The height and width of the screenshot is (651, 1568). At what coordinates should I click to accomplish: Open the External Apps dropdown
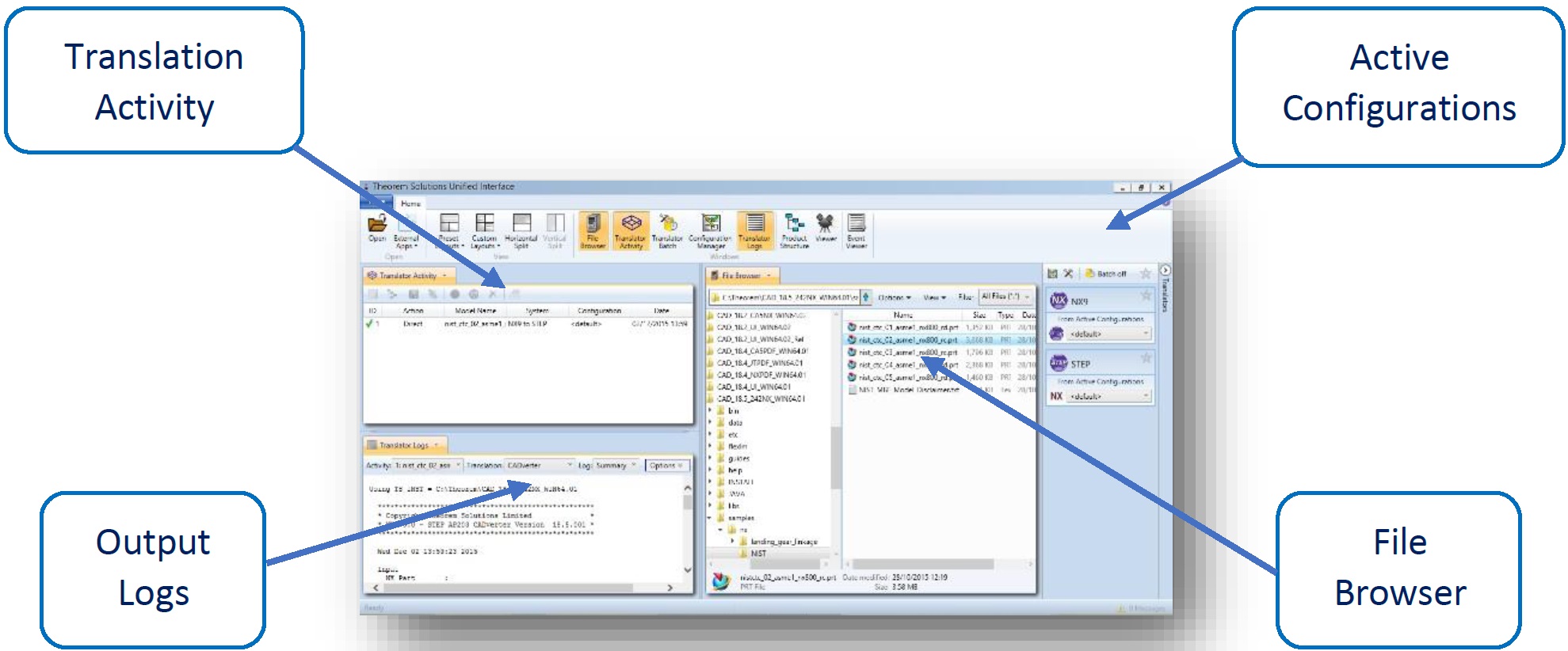406,230
